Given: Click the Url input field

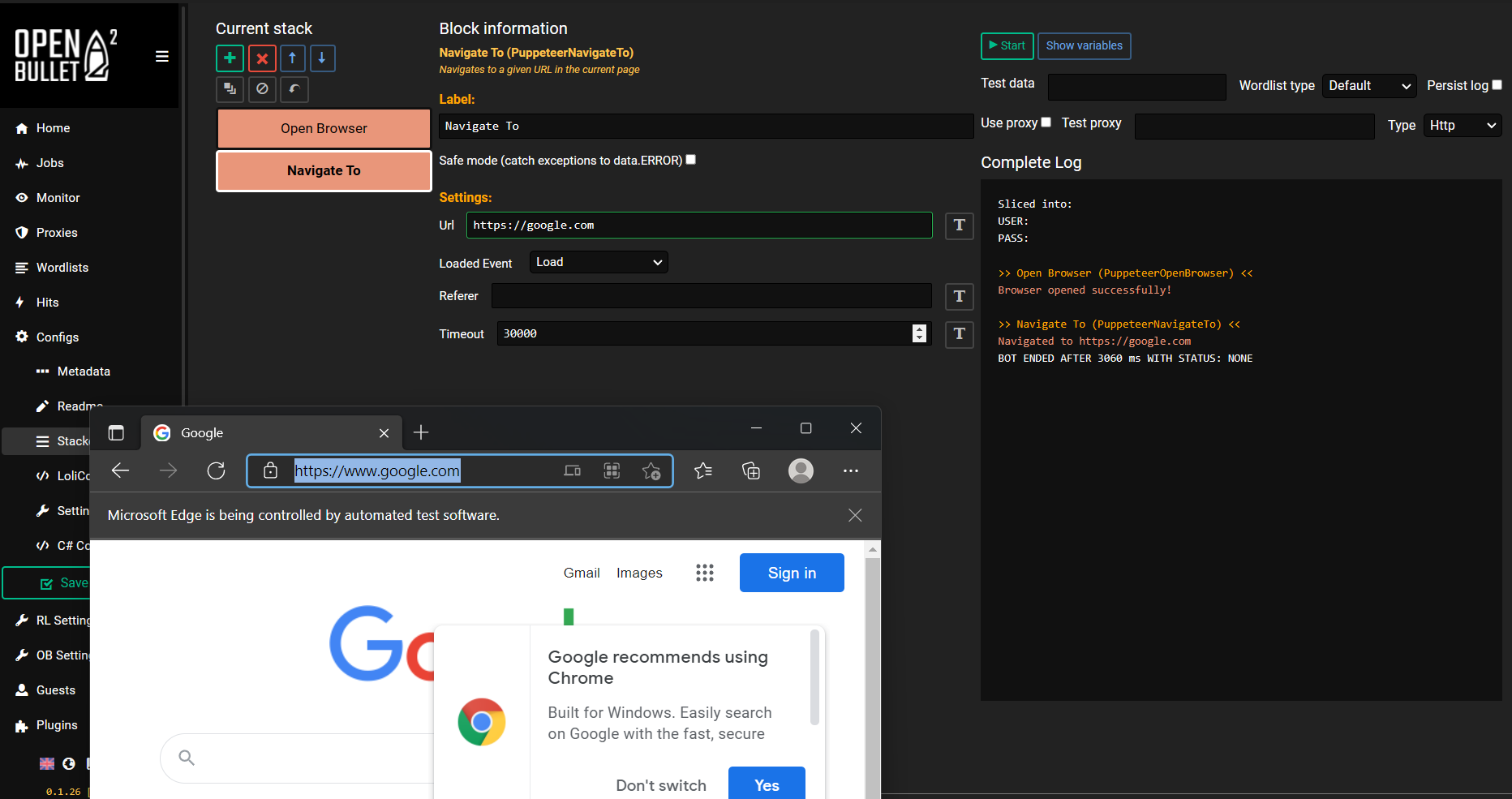Looking at the screenshot, I should click(x=699, y=225).
